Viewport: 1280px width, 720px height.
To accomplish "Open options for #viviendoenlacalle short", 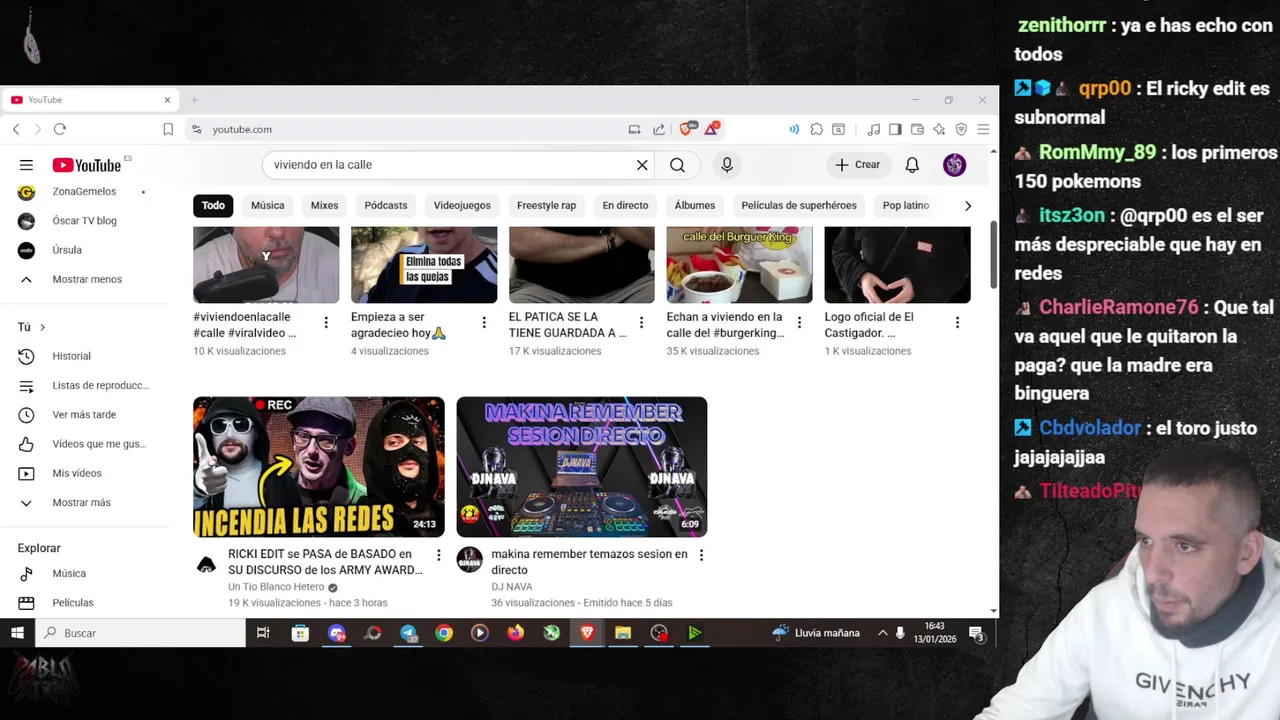I will coord(326,322).
